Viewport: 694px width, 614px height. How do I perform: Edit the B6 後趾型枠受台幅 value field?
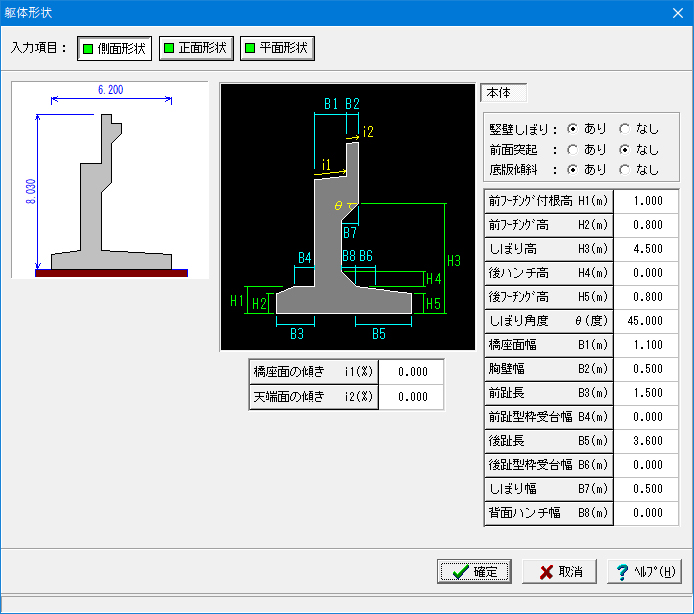[646, 465]
